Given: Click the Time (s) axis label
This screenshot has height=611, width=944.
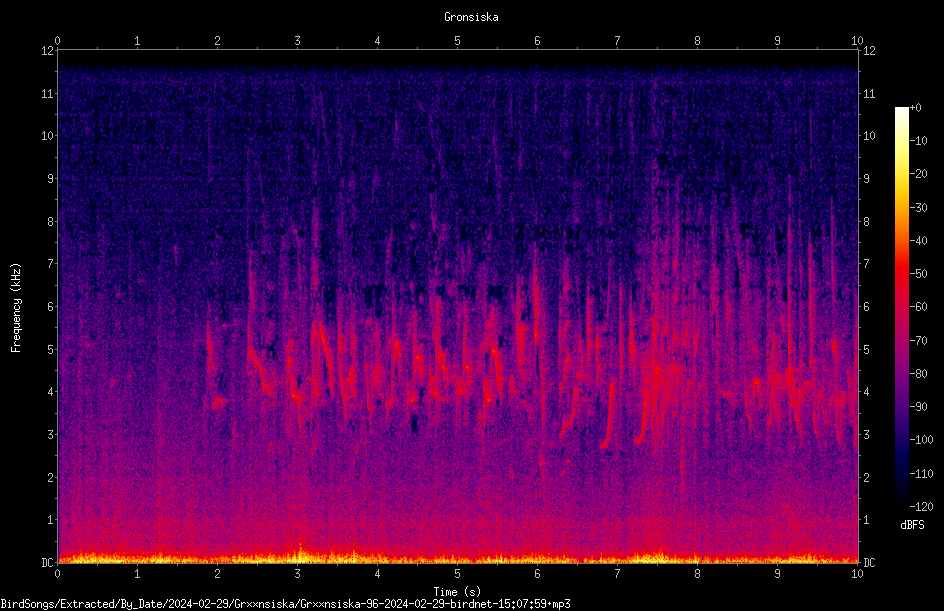Looking at the screenshot, I should pyautogui.click(x=457, y=592).
